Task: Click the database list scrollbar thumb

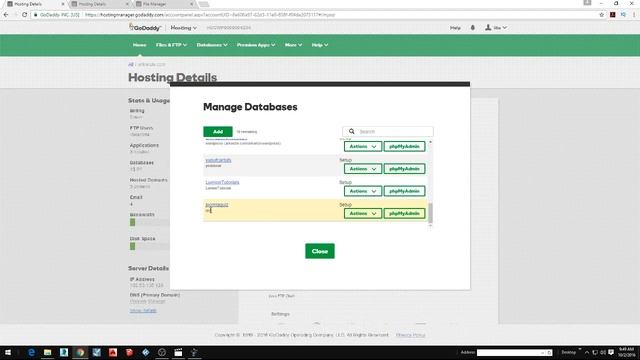Action: [x=430, y=213]
